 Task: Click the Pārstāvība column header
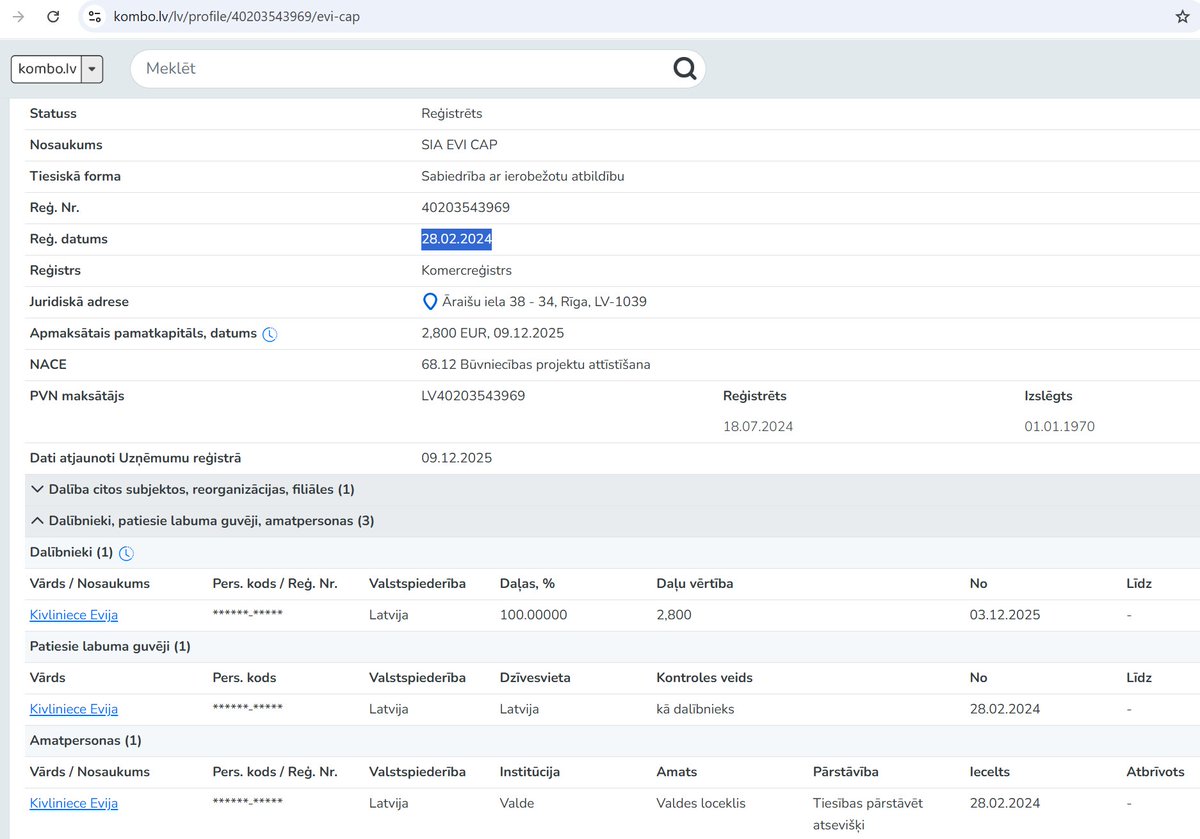tap(846, 772)
